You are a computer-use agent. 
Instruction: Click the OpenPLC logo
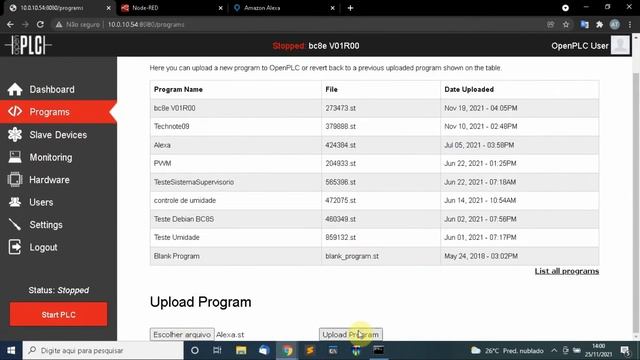(x=28, y=45)
